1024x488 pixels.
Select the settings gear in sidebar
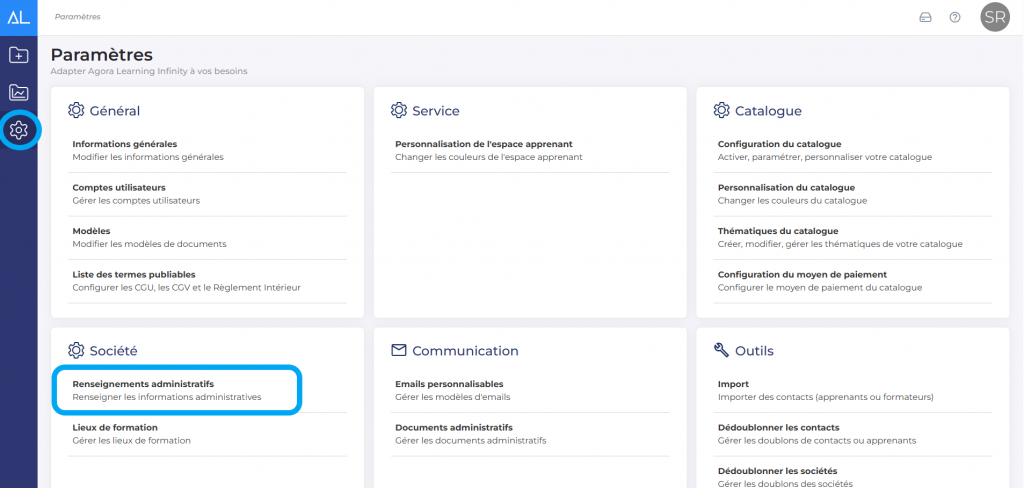pos(19,130)
